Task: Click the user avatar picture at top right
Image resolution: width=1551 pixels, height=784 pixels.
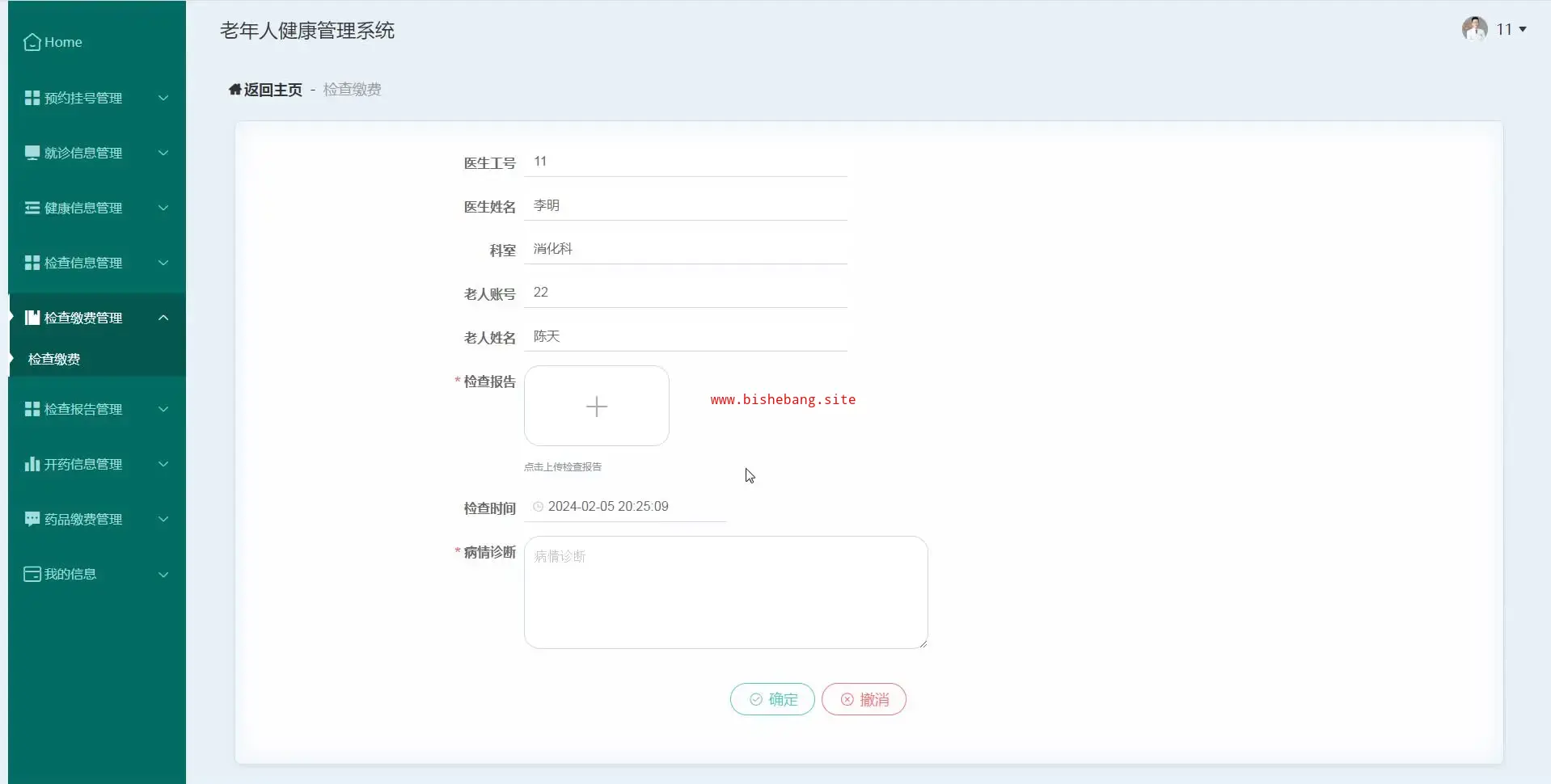Action: [1475, 29]
